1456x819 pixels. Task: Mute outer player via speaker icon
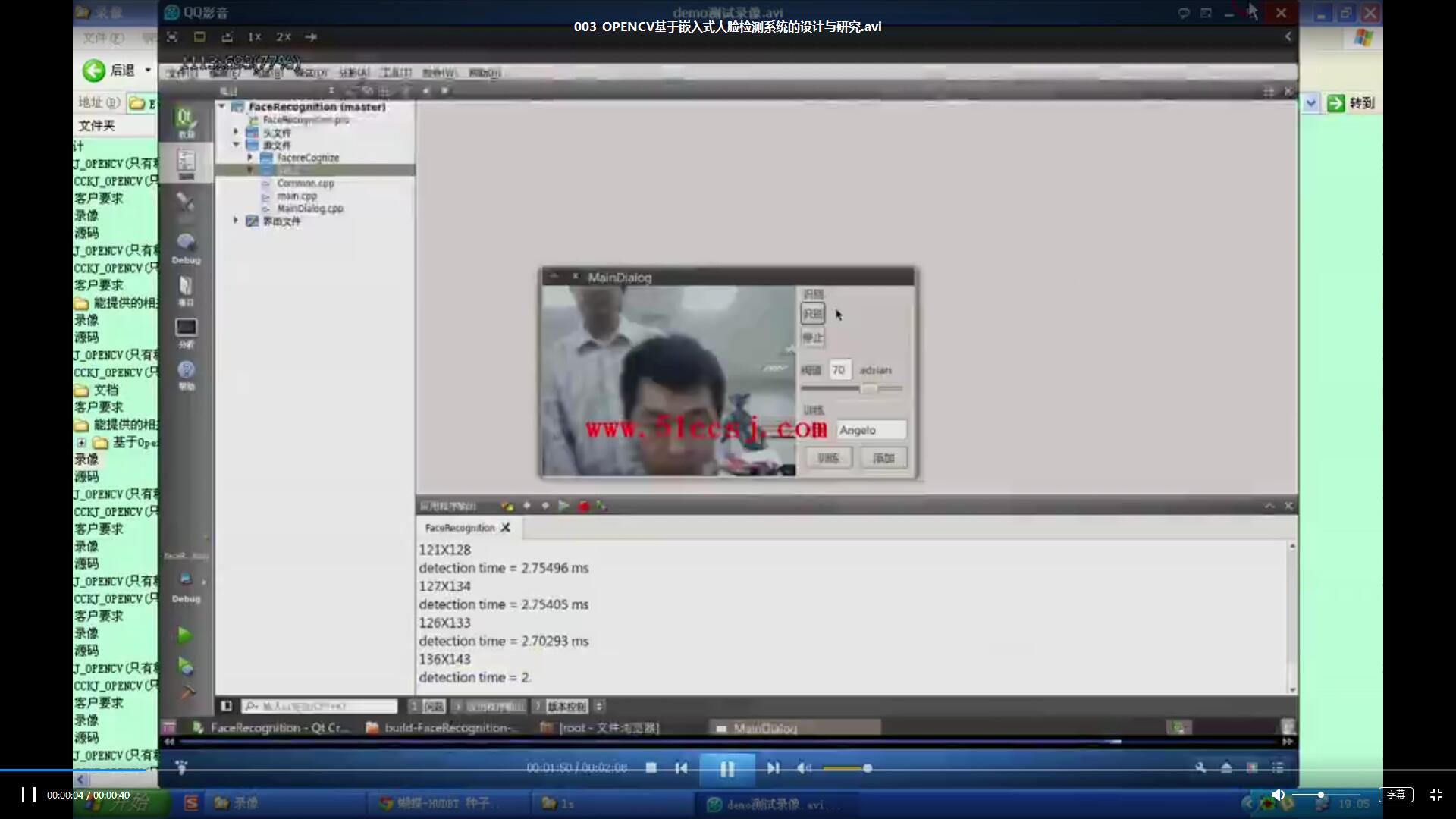pyautogui.click(x=1278, y=795)
